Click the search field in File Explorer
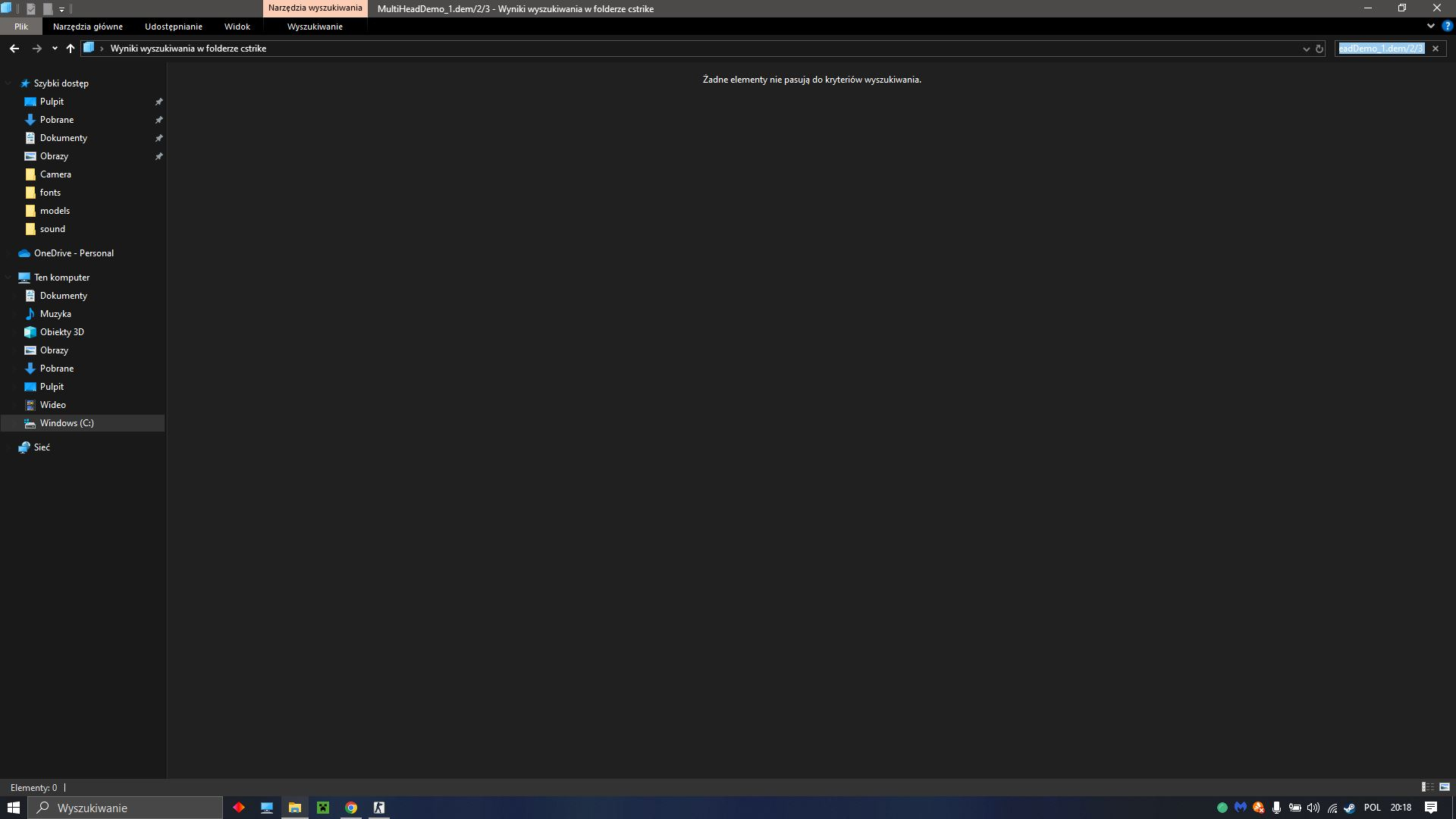Viewport: 1456px width, 819px height. pyautogui.click(x=1382, y=49)
